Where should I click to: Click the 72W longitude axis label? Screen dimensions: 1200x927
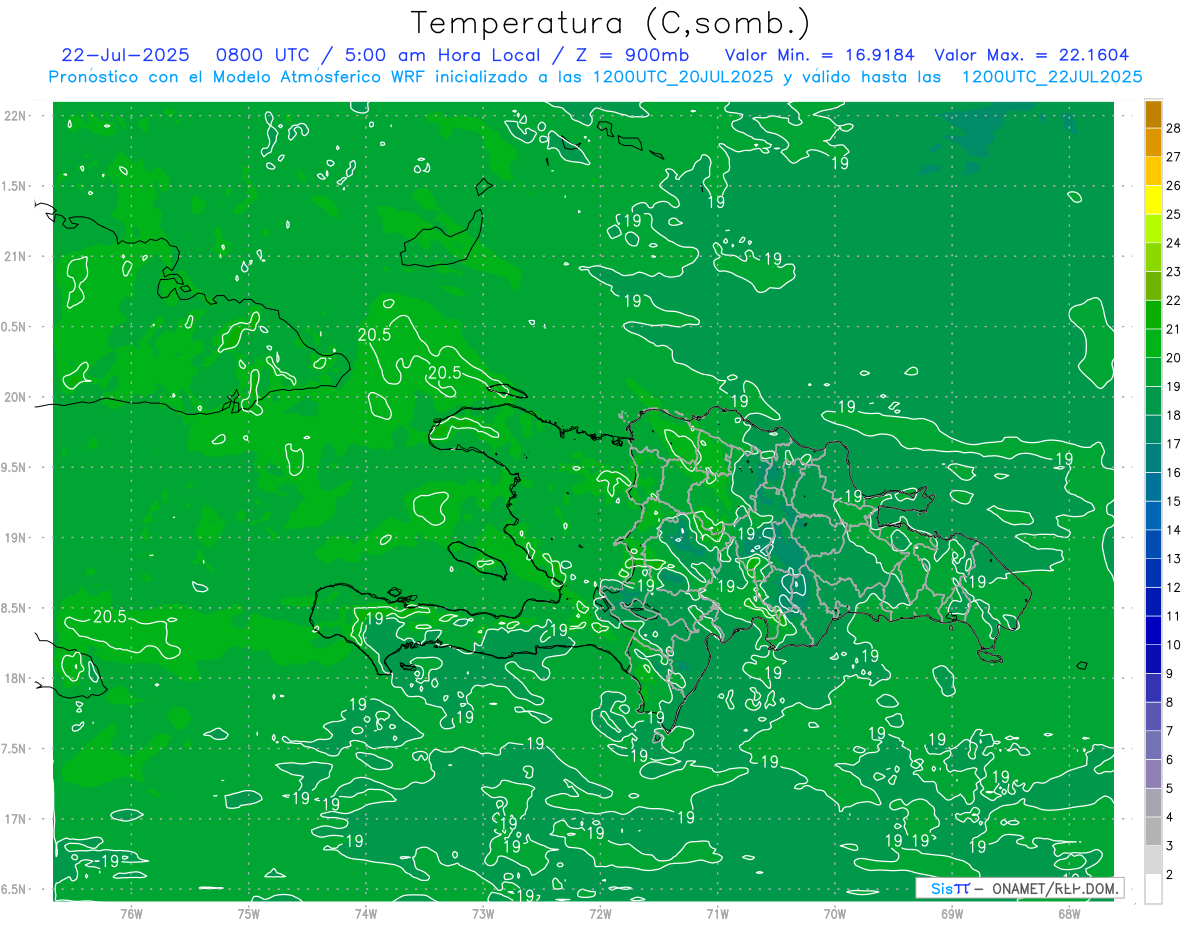point(600,913)
